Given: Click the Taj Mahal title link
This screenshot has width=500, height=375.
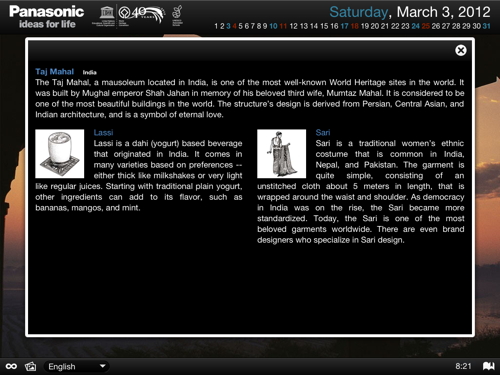Looking at the screenshot, I should pyautogui.click(x=55, y=72).
